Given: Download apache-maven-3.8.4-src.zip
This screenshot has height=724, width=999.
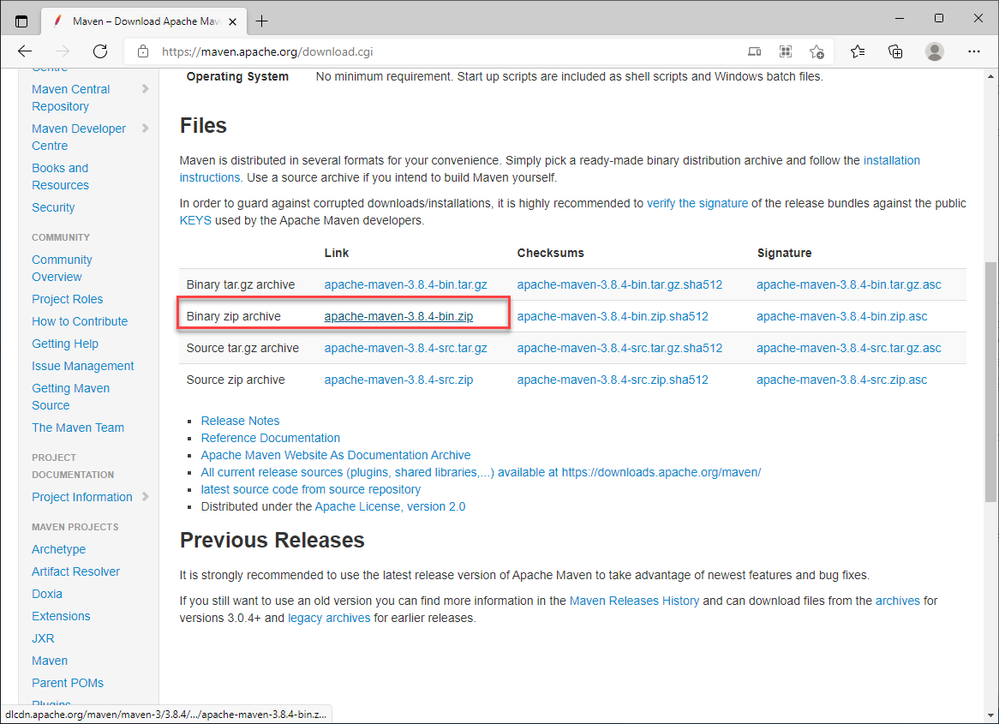Looking at the screenshot, I should [398, 380].
